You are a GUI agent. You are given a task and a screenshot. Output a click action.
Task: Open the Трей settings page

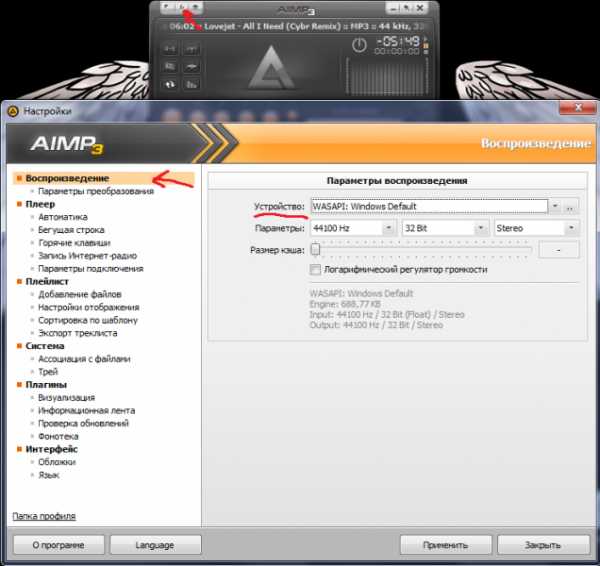coord(48,372)
